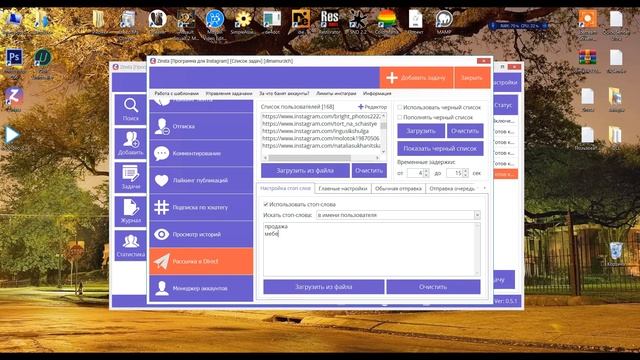Uncheck Использовать стоп-слова checkbox
Viewport: 640px width, 360px height.
tap(266, 204)
